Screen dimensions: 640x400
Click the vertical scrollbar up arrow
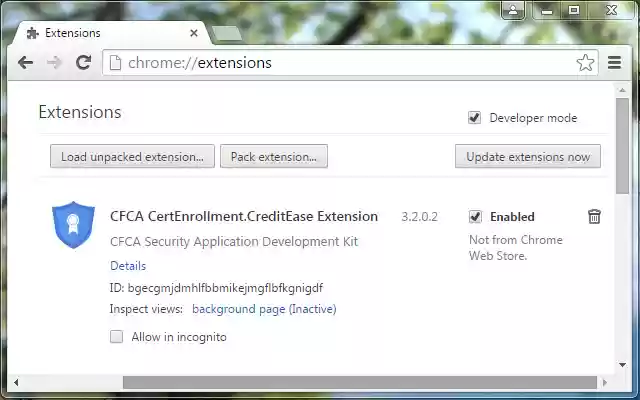click(622, 90)
